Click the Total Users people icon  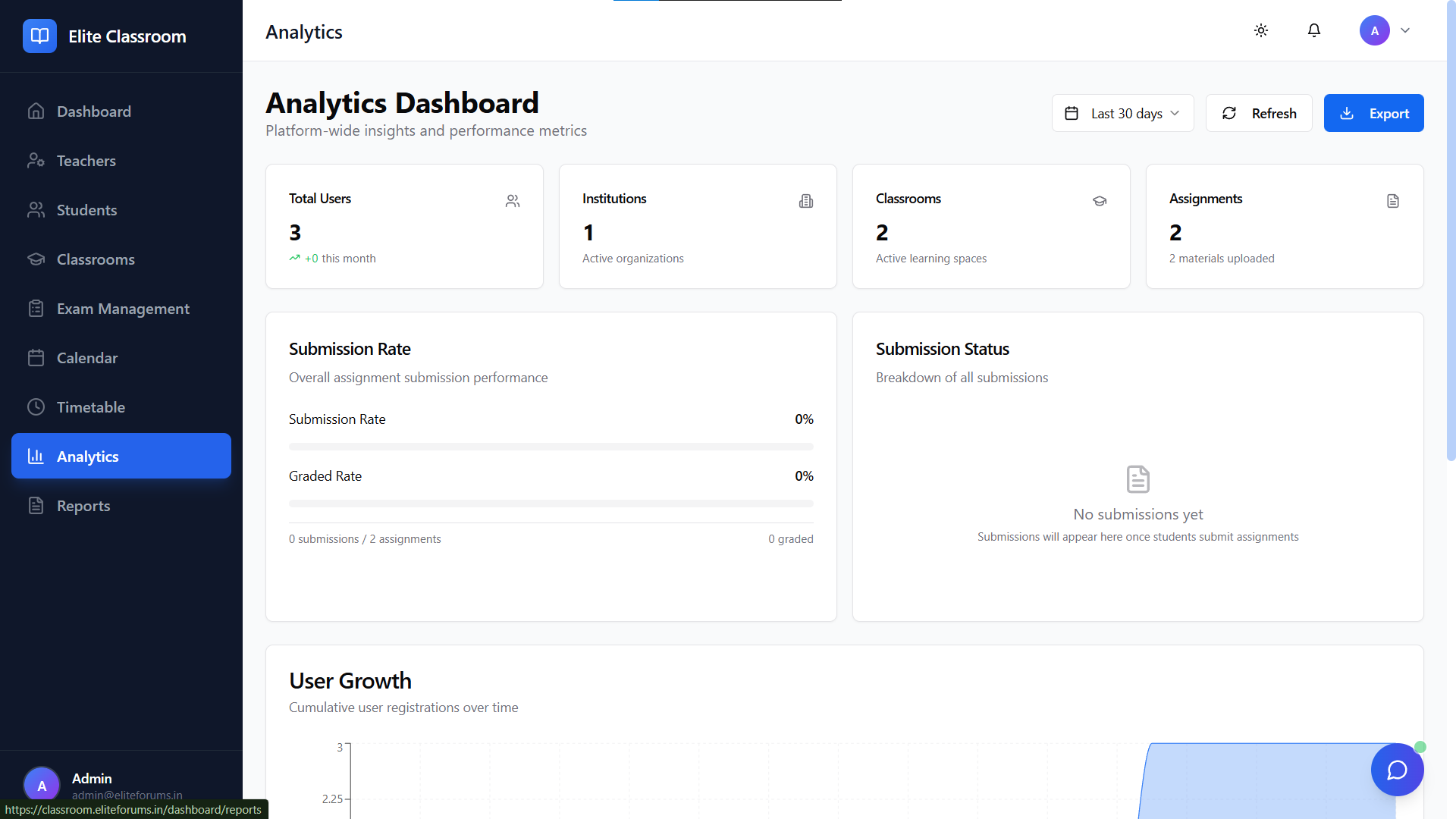pos(513,201)
